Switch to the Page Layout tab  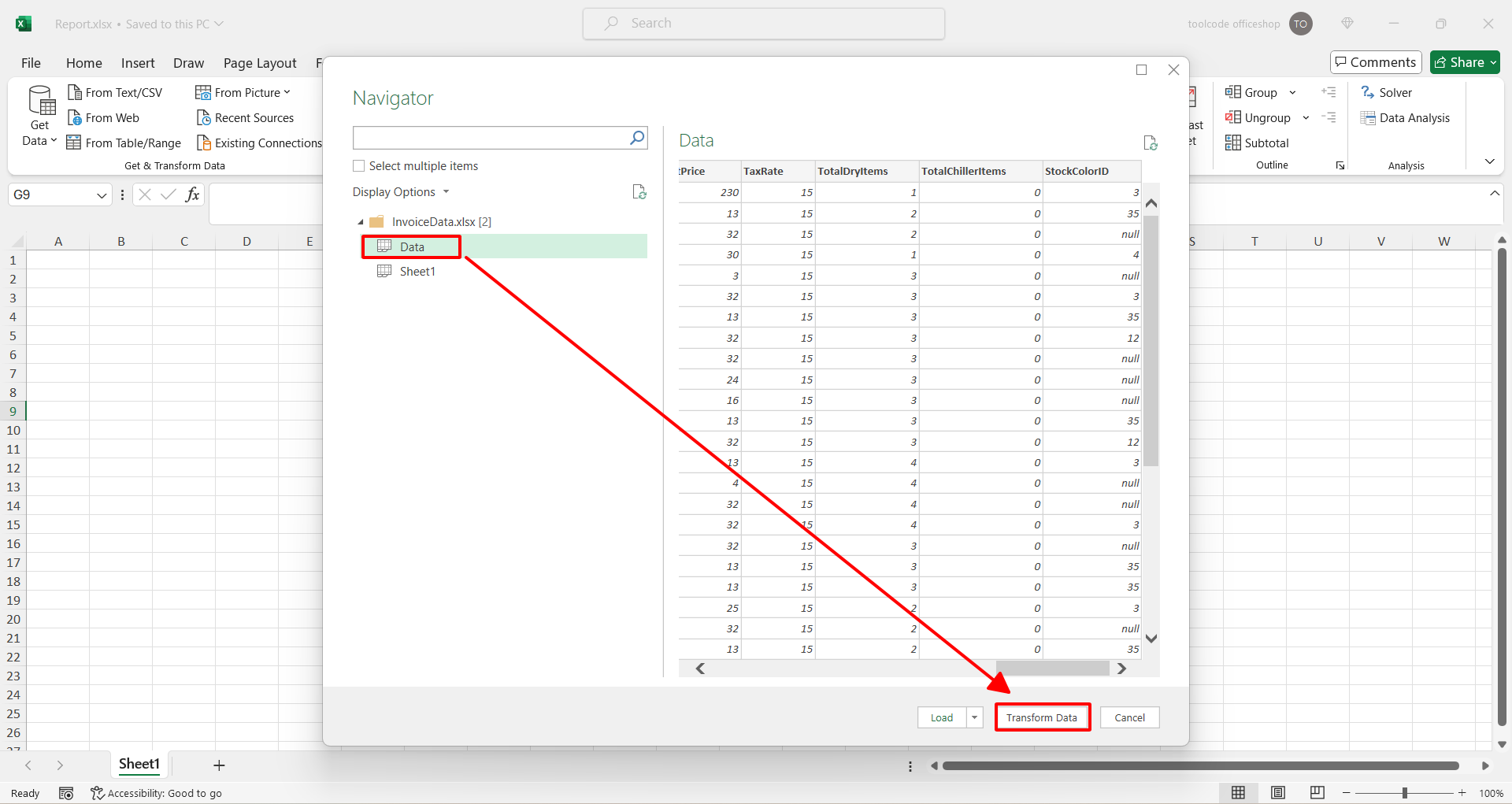click(x=260, y=63)
